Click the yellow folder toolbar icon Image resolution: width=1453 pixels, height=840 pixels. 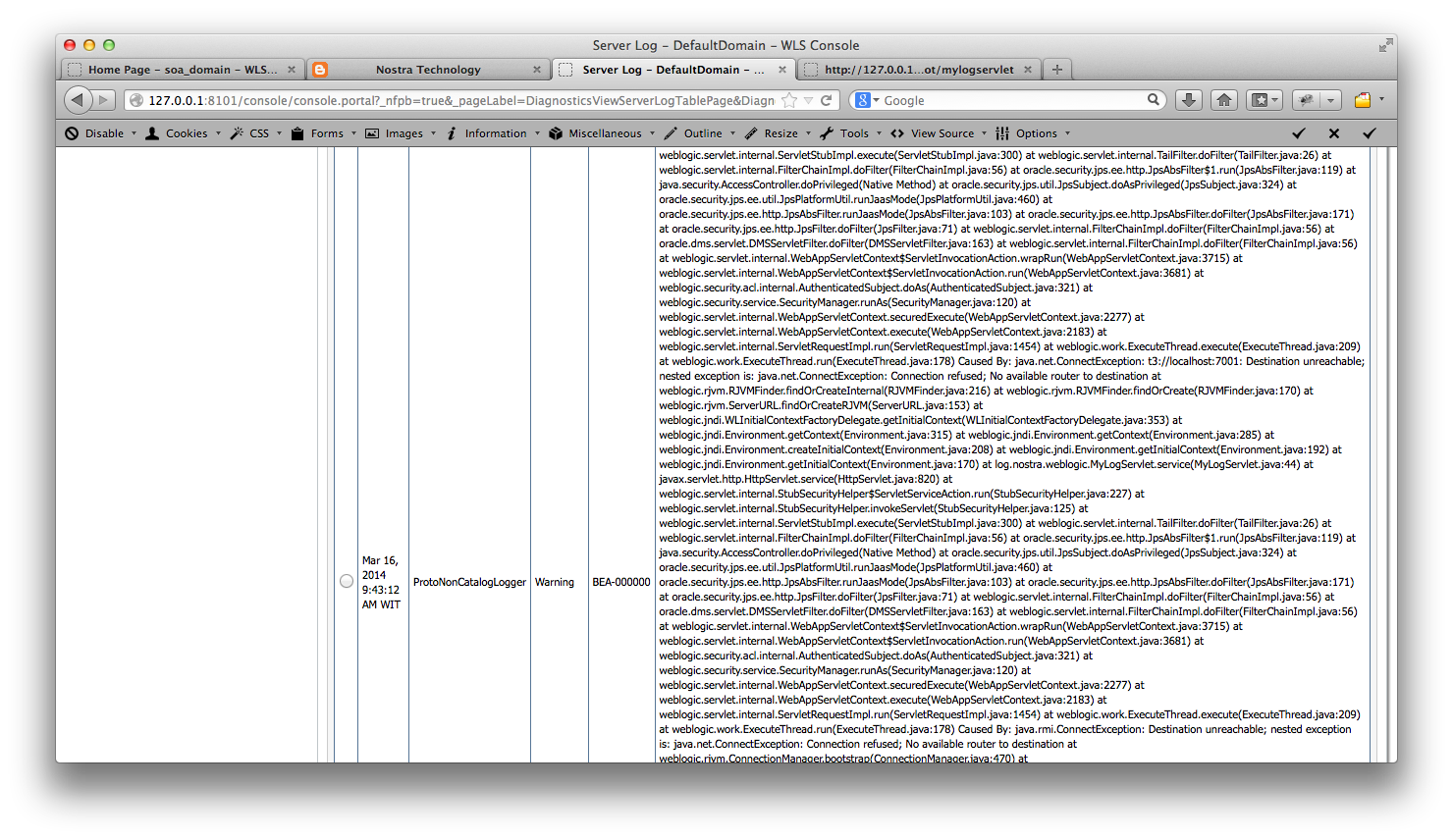(1363, 100)
